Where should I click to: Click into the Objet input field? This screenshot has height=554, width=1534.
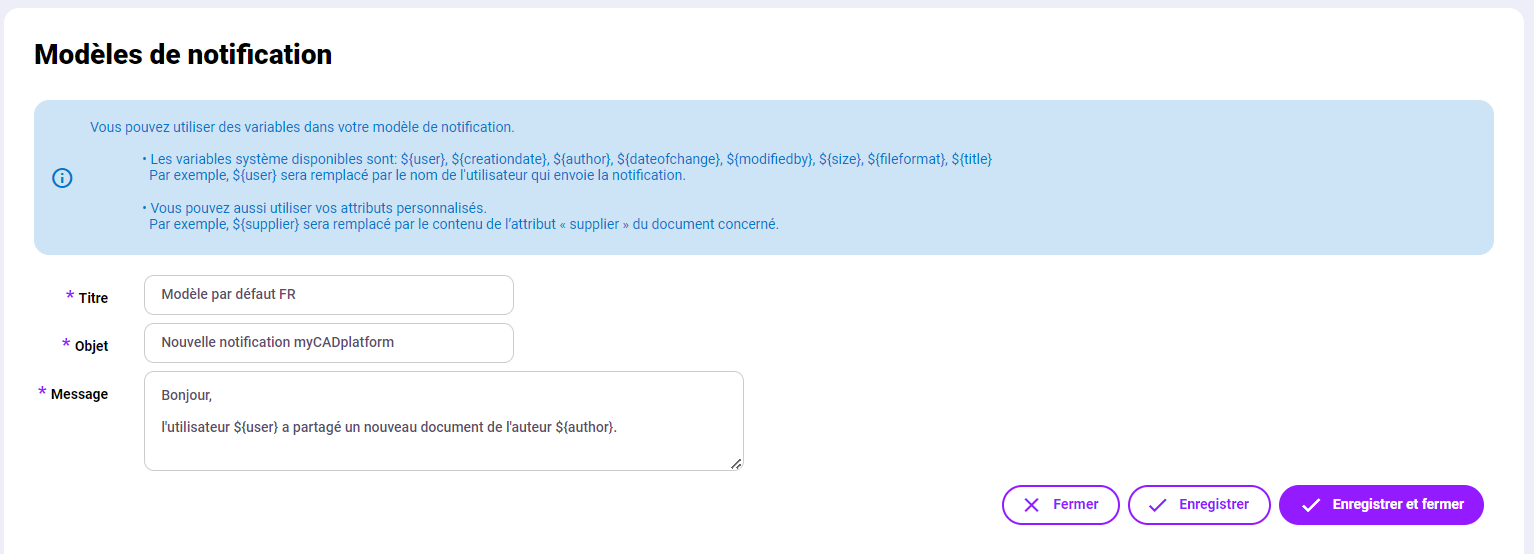328,343
